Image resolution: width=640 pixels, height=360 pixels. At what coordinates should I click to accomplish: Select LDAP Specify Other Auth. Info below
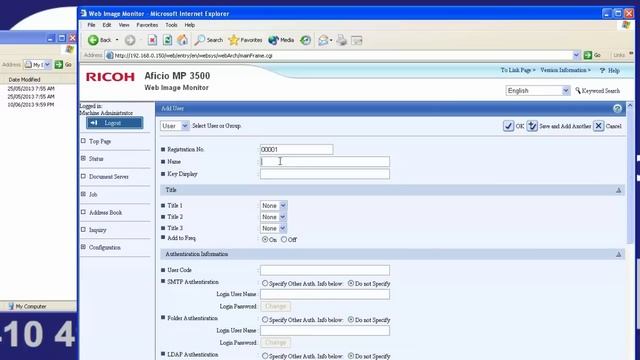click(x=265, y=356)
